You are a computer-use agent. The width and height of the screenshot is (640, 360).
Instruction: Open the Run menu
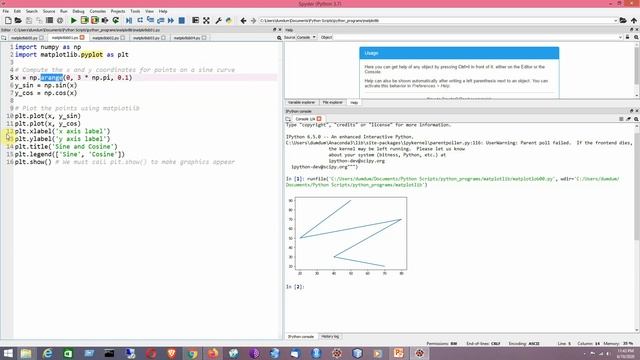tap(64, 11)
